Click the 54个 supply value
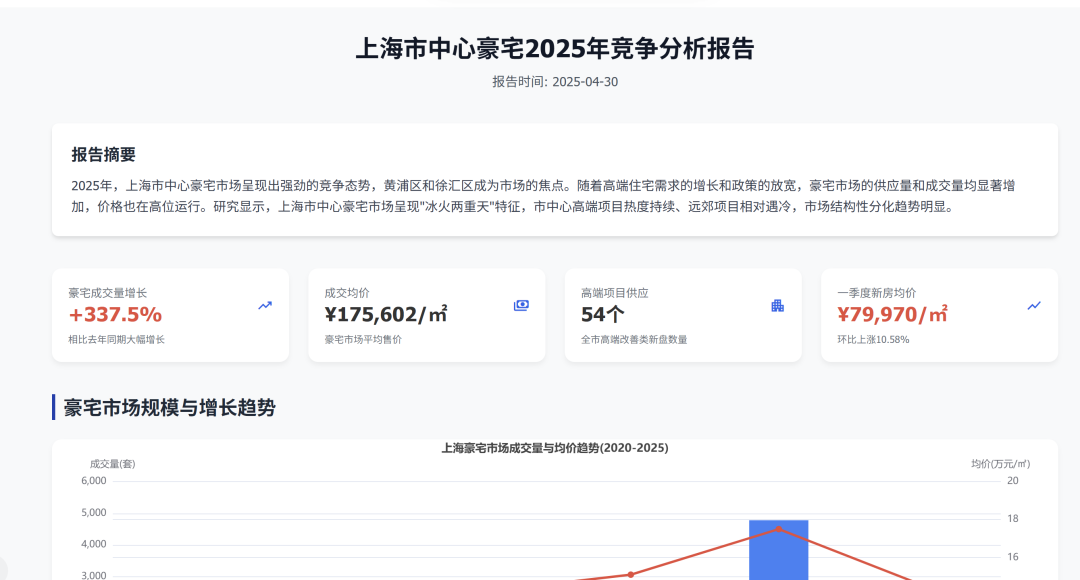 [603, 315]
